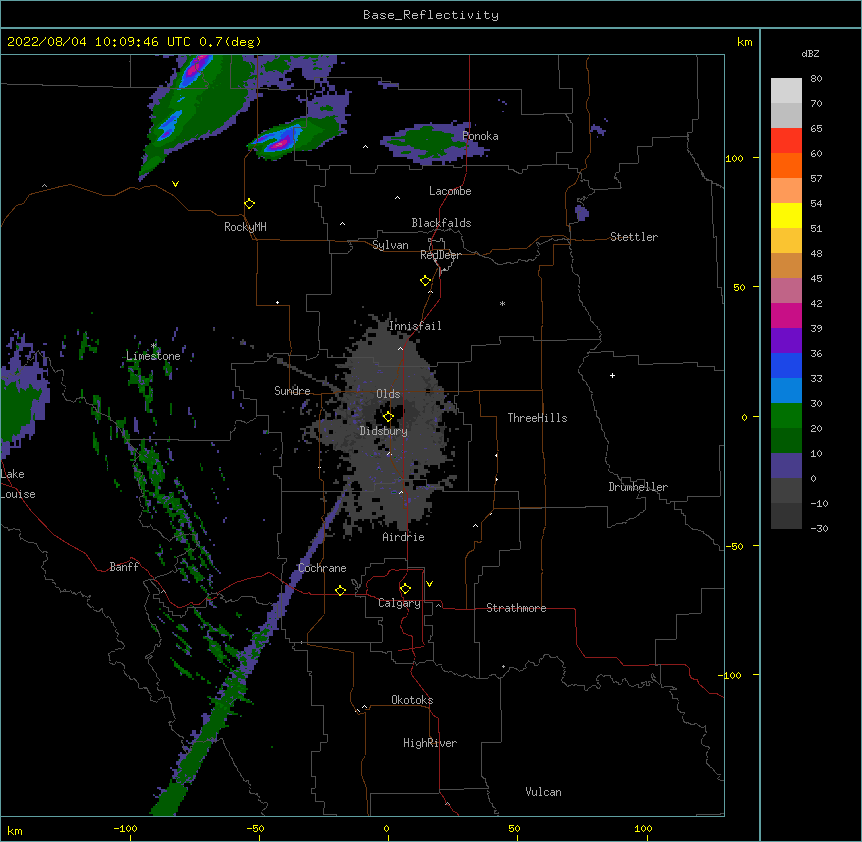Click the Ponoka city label
The width and height of the screenshot is (862, 842).
(480, 136)
